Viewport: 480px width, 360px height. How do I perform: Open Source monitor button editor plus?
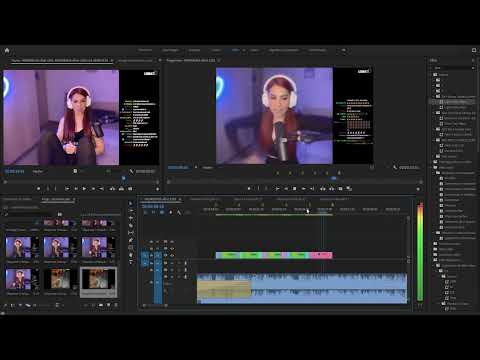pos(158,189)
